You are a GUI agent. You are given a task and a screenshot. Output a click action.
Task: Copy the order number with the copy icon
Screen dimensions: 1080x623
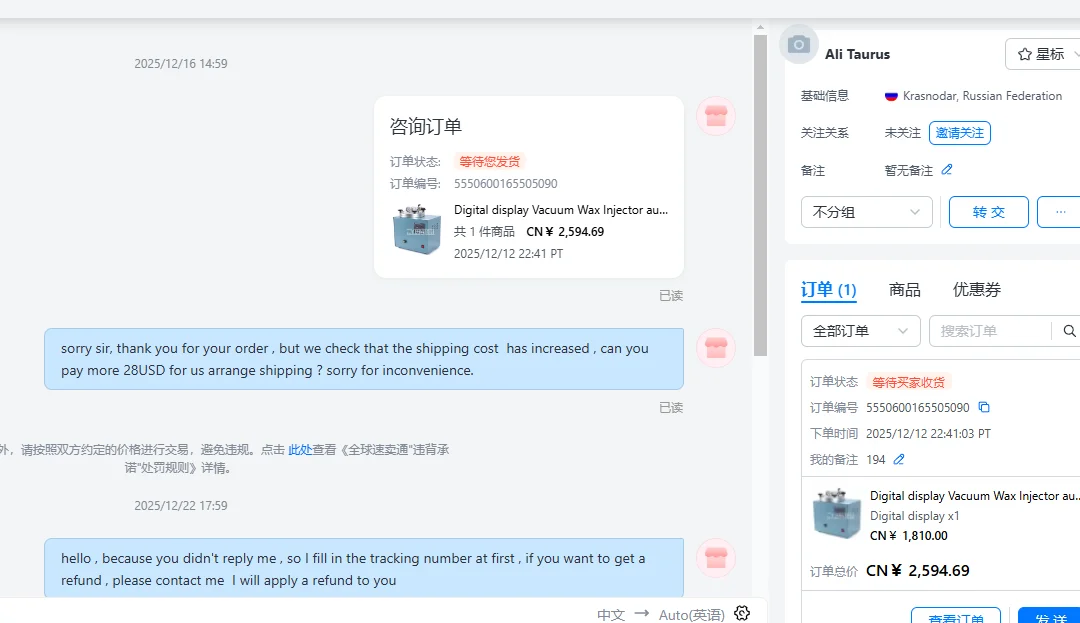984,407
